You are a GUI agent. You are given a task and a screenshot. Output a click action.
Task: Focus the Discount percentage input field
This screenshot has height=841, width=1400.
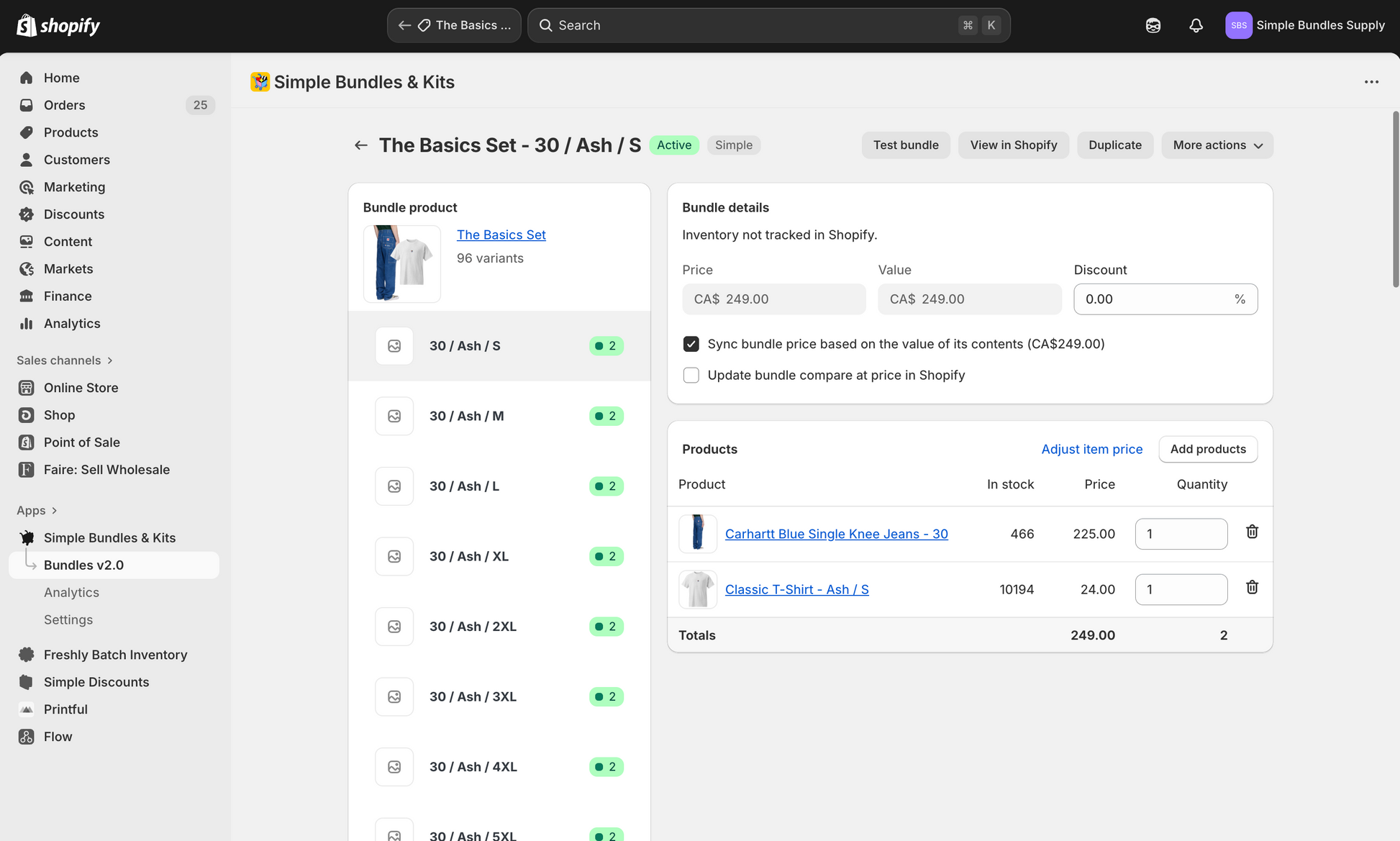(1165, 299)
